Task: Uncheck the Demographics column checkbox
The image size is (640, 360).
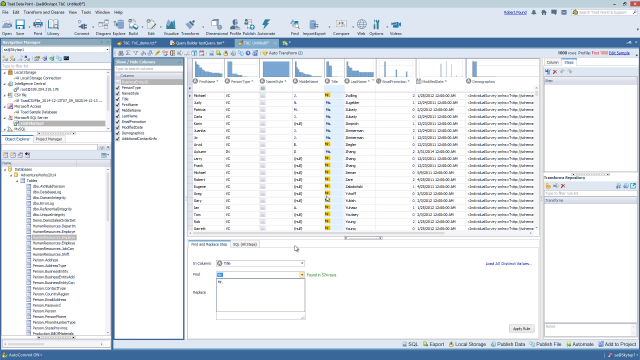Action: click(x=118, y=133)
